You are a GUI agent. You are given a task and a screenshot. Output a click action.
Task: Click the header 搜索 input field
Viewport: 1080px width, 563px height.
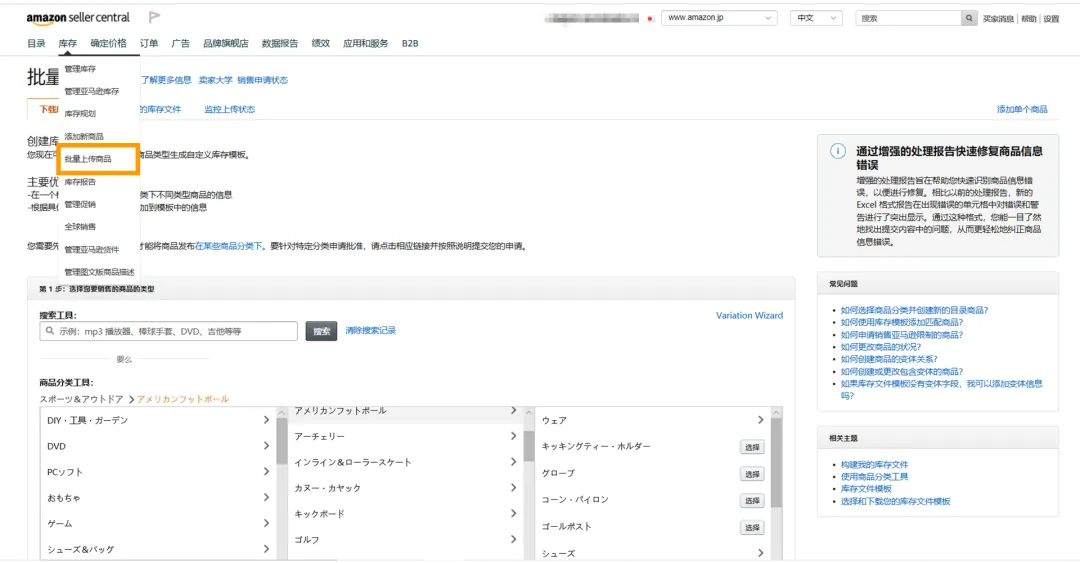pos(908,18)
